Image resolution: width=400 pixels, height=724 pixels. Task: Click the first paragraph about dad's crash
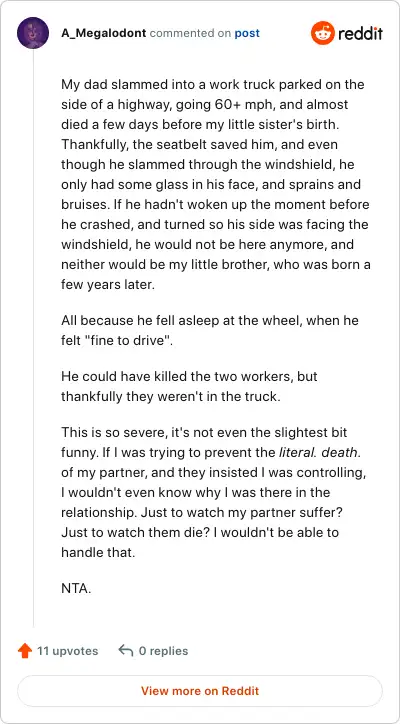coord(216,185)
